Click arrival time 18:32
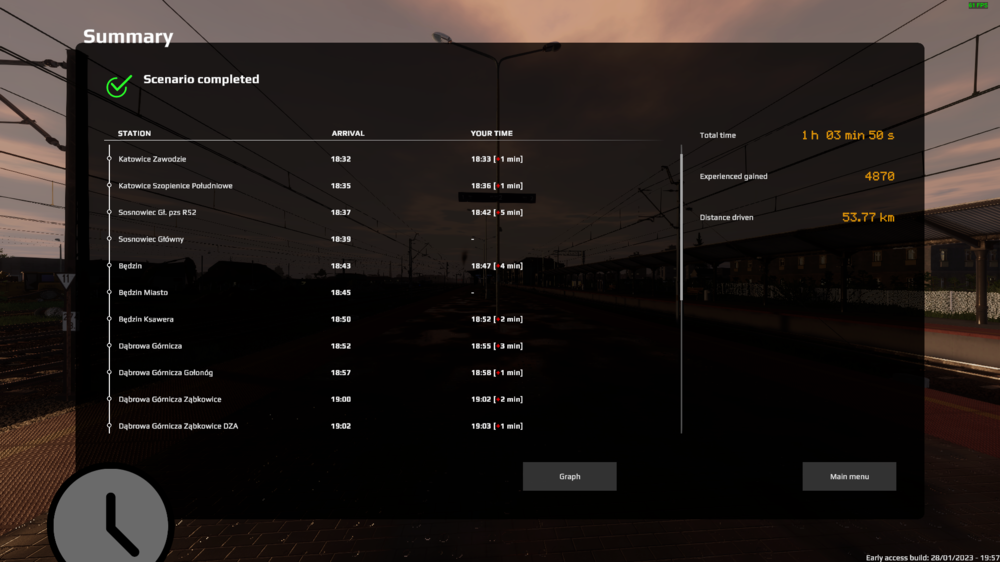Viewport: 1000px width, 562px height. tap(341, 159)
